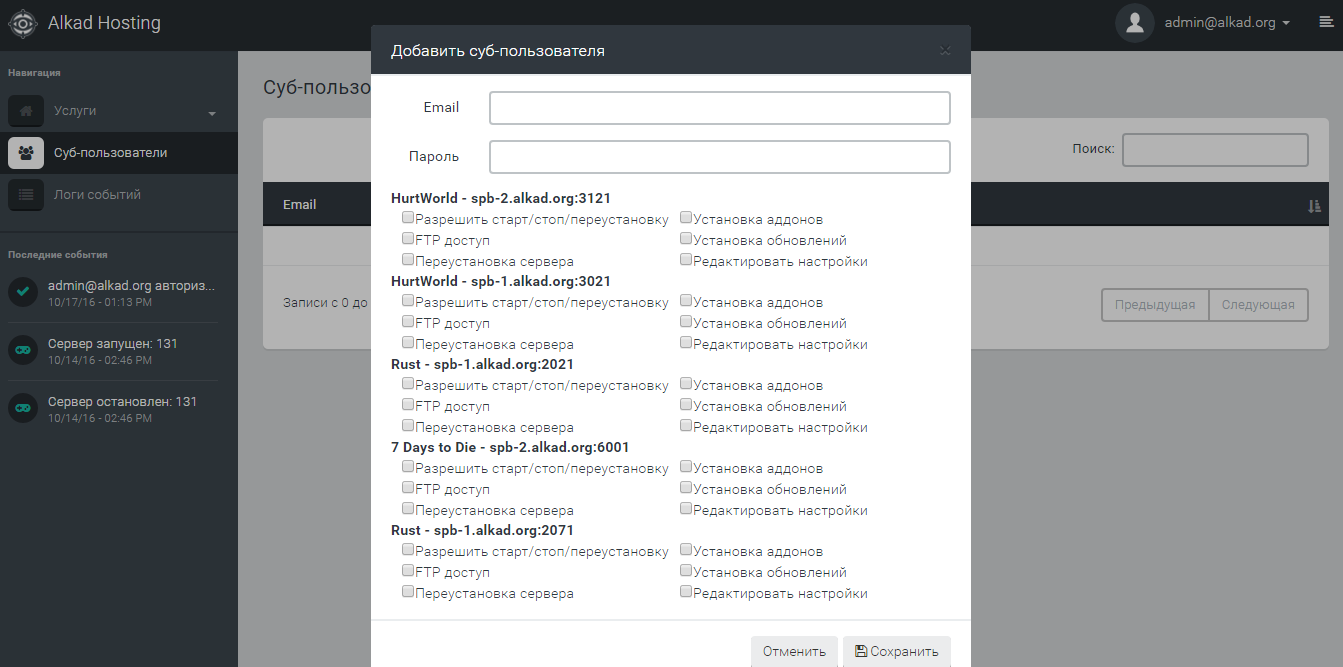The width and height of the screenshot is (1343, 667).
Task: Click the Следующая pagination button
Action: point(1258,305)
